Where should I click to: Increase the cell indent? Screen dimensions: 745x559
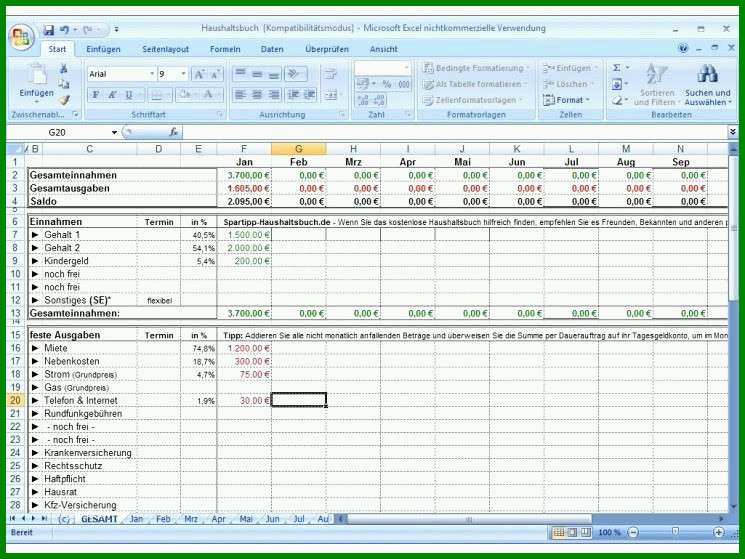(x=309, y=95)
